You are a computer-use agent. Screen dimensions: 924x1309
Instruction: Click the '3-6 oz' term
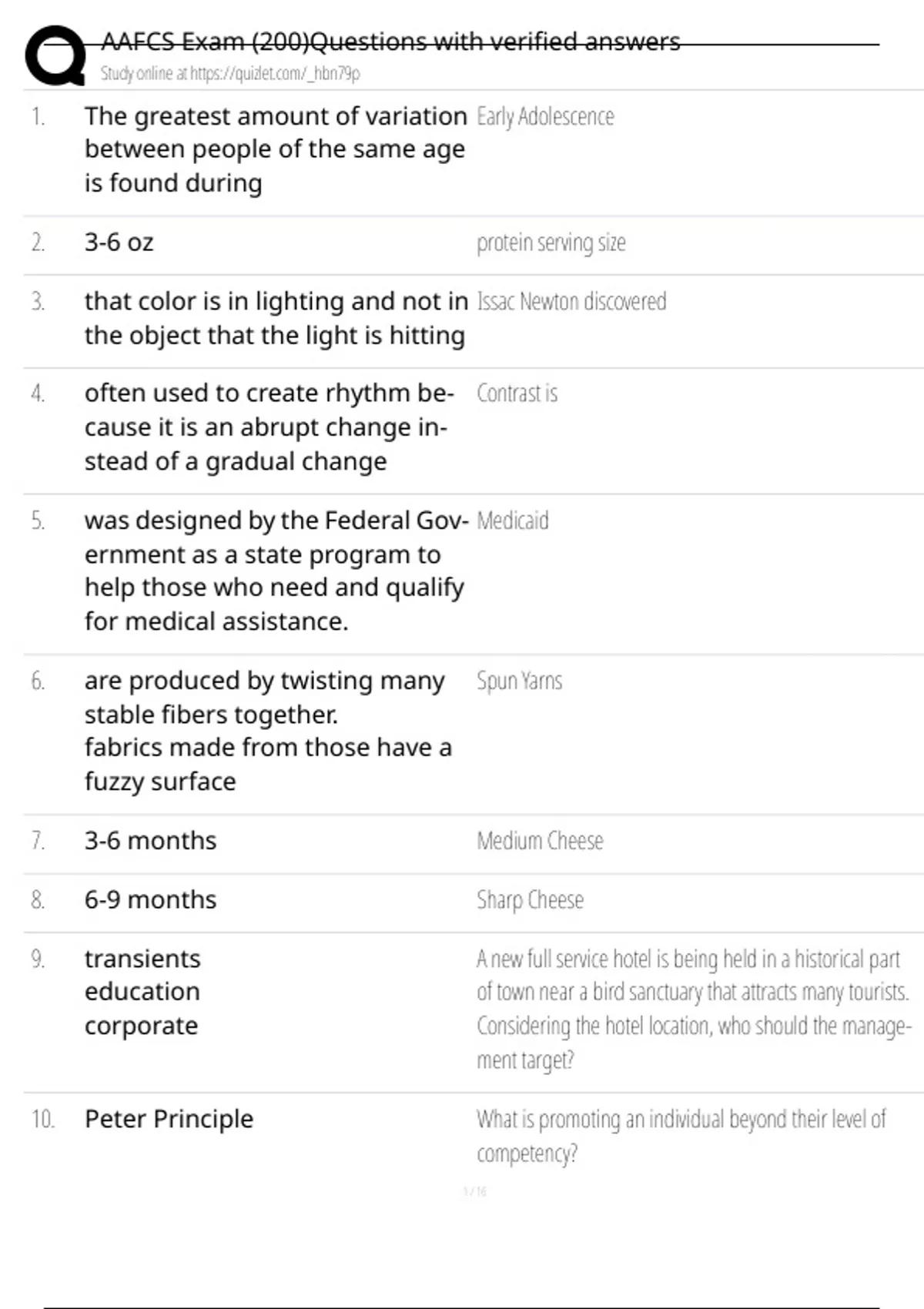[119, 243]
